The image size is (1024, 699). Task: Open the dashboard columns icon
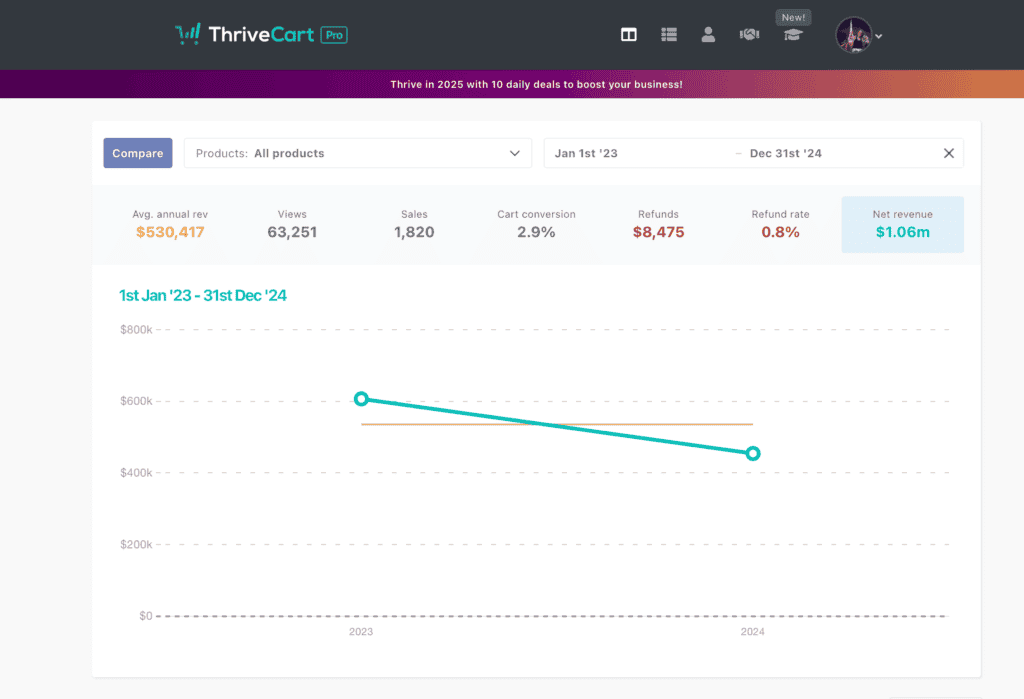tap(628, 35)
